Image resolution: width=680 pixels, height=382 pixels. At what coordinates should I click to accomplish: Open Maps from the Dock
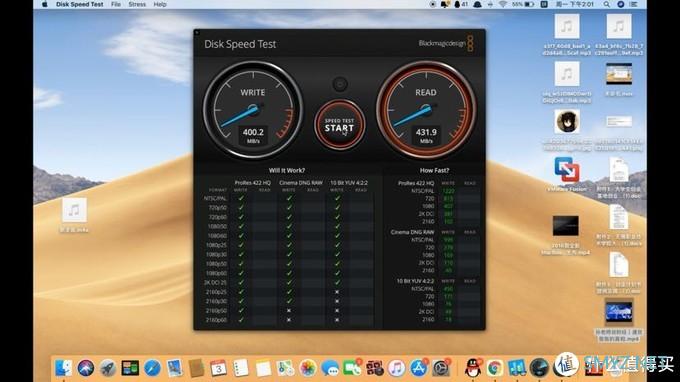click(x=285, y=368)
